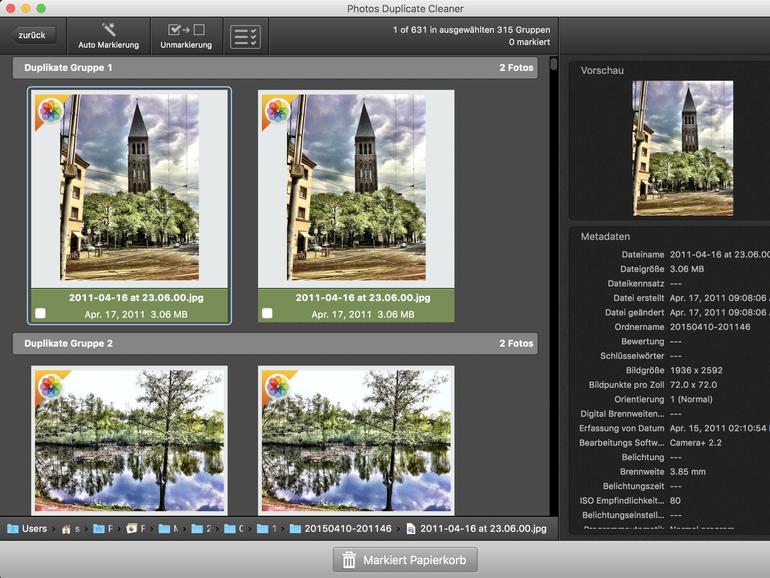This screenshot has width=770, height=578.
Task: Open the checklist options toolbar icon
Action: pos(246,37)
